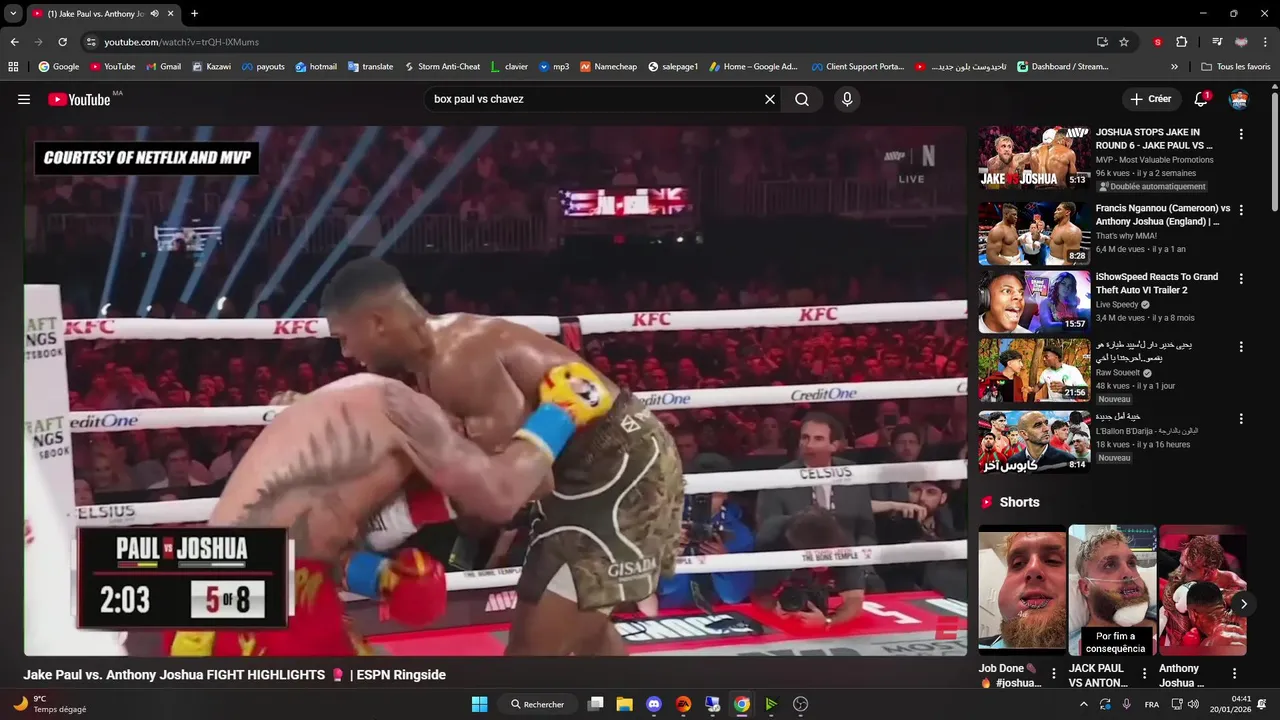Screen dimensions: 1280x720
Task: Open the apps grid in bookmarks bar
Action: (x=13, y=67)
